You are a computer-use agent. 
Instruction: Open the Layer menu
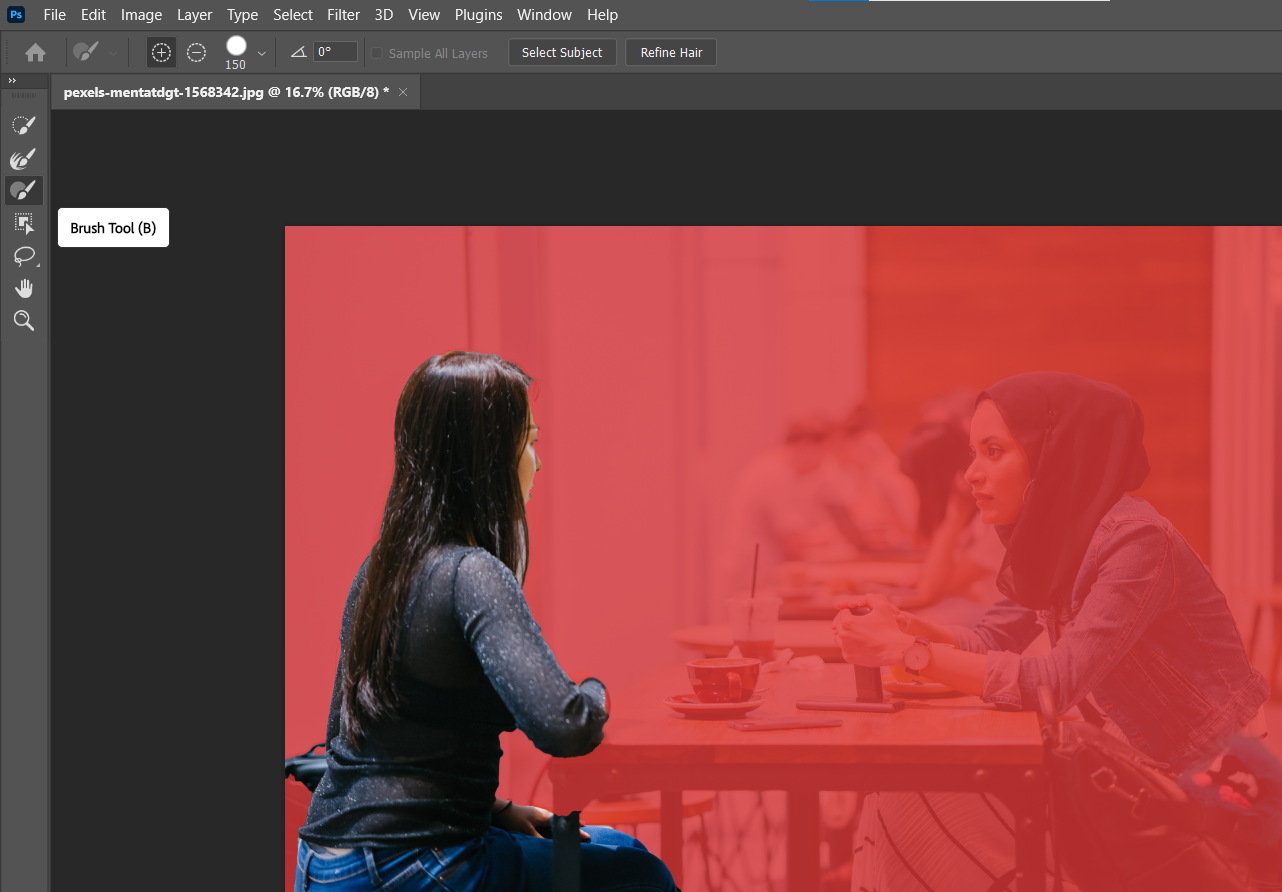[194, 15]
